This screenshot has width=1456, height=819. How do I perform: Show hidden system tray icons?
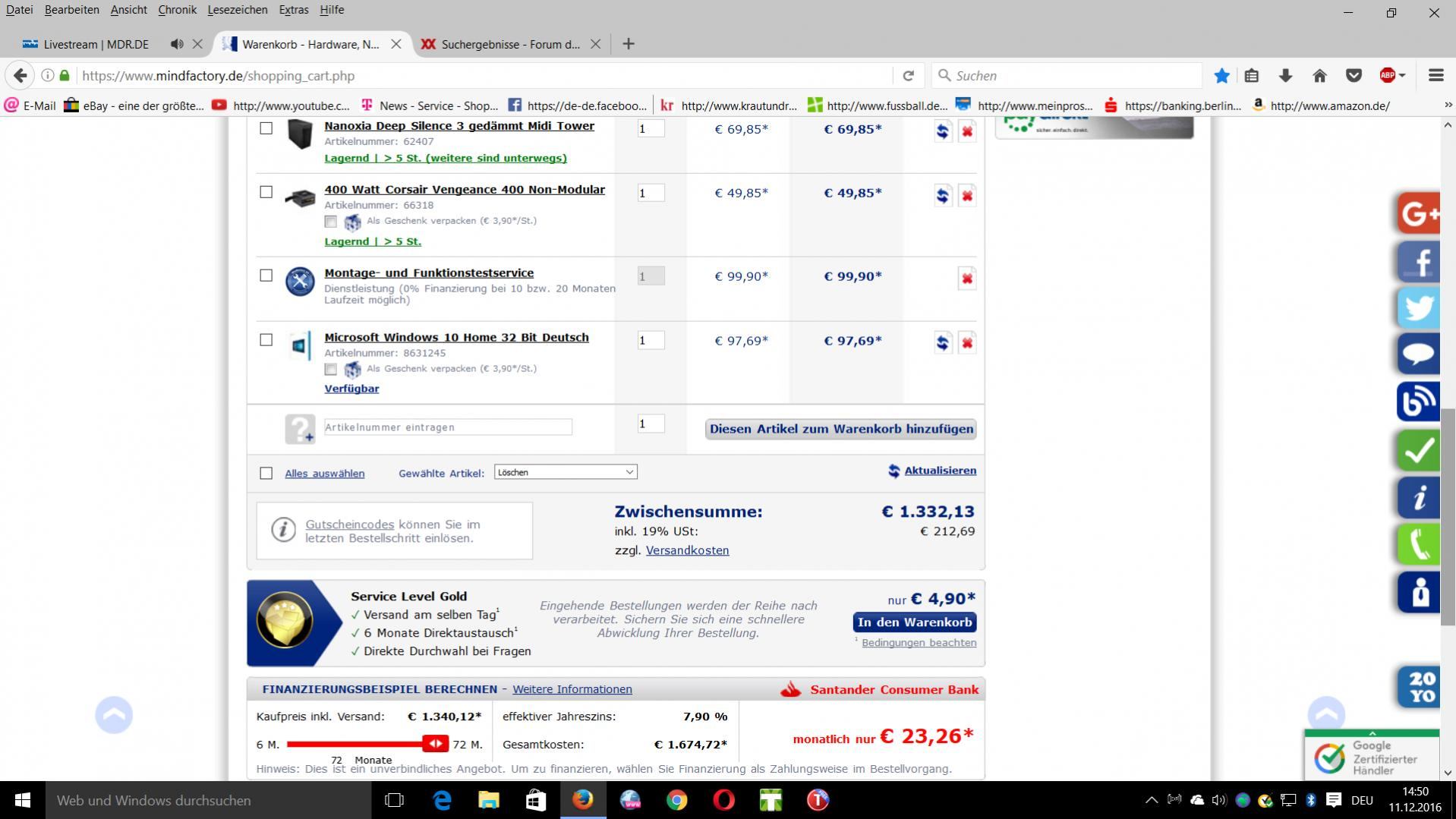coord(1151,800)
